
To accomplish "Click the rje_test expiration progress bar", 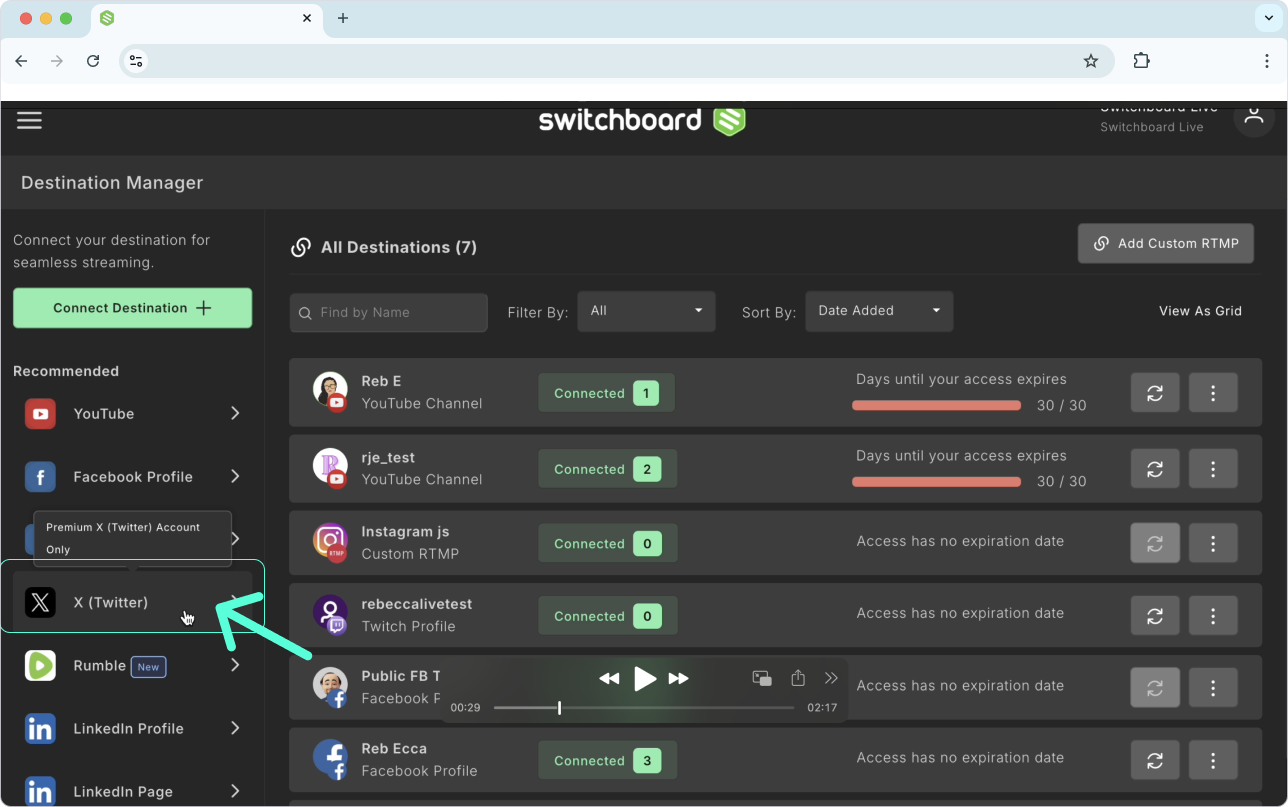I will point(936,481).
